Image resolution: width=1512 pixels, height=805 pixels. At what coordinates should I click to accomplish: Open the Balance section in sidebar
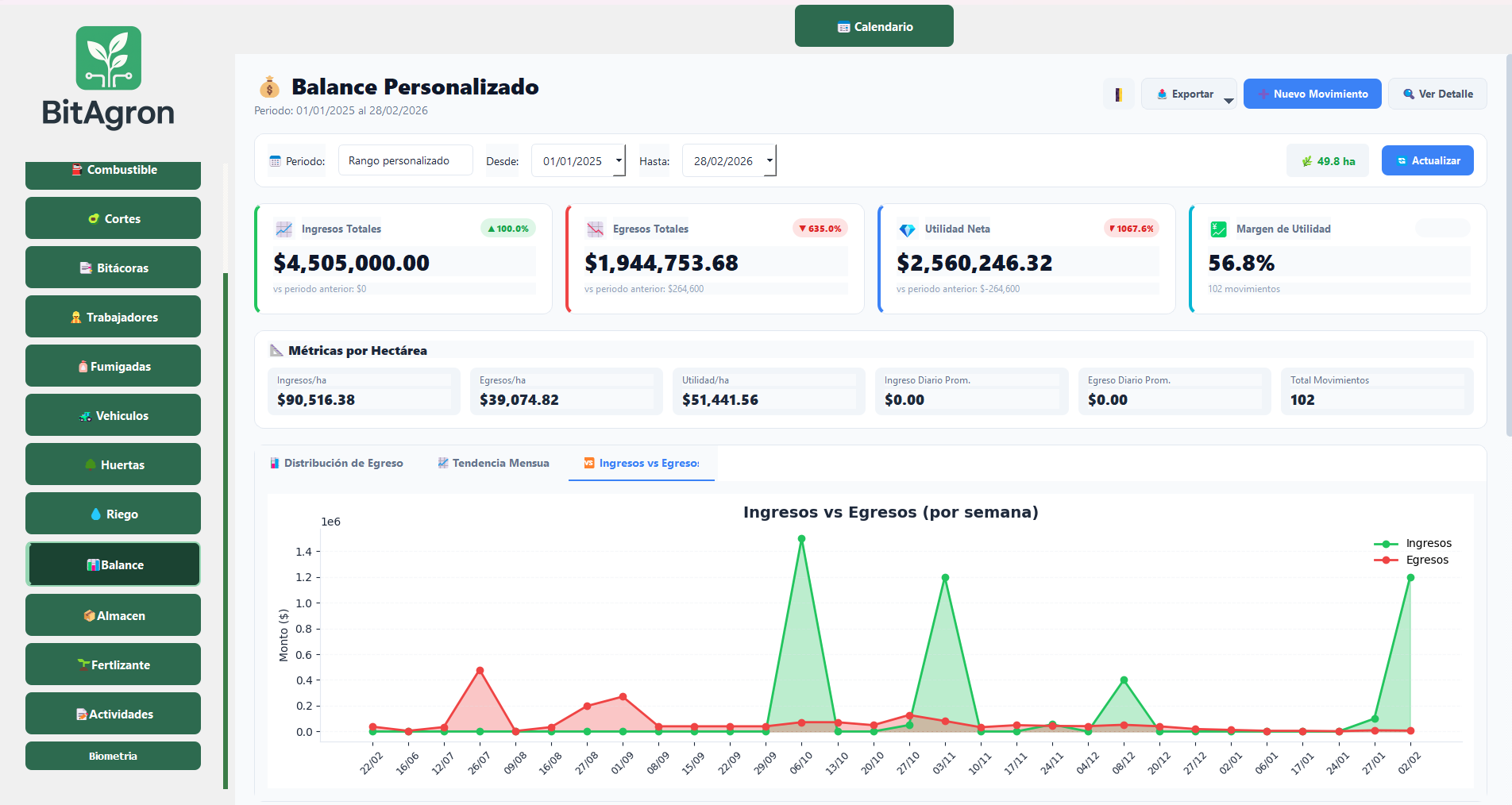[x=113, y=564]
